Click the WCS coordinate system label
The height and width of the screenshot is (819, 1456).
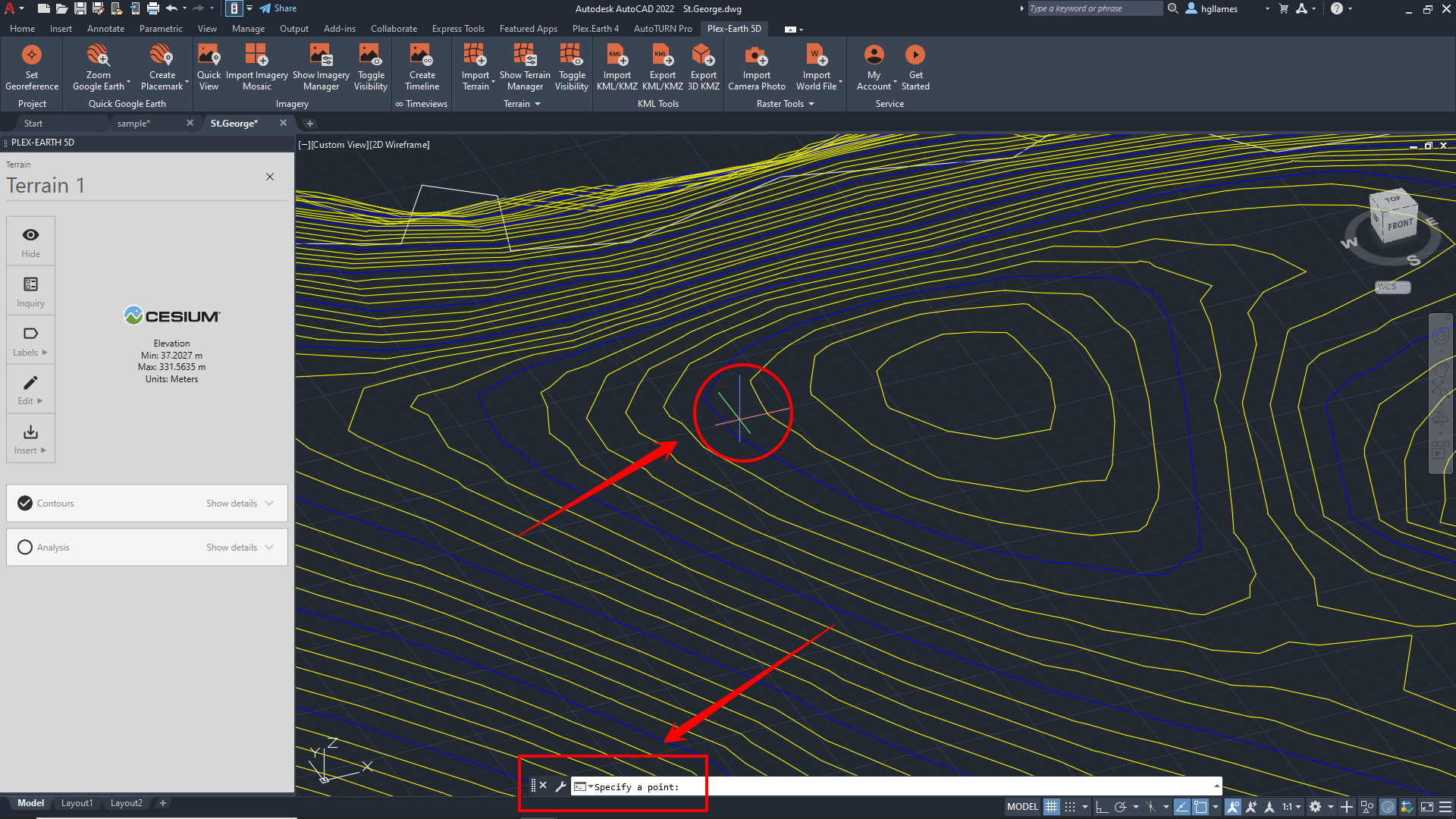tap(1392, 287)
